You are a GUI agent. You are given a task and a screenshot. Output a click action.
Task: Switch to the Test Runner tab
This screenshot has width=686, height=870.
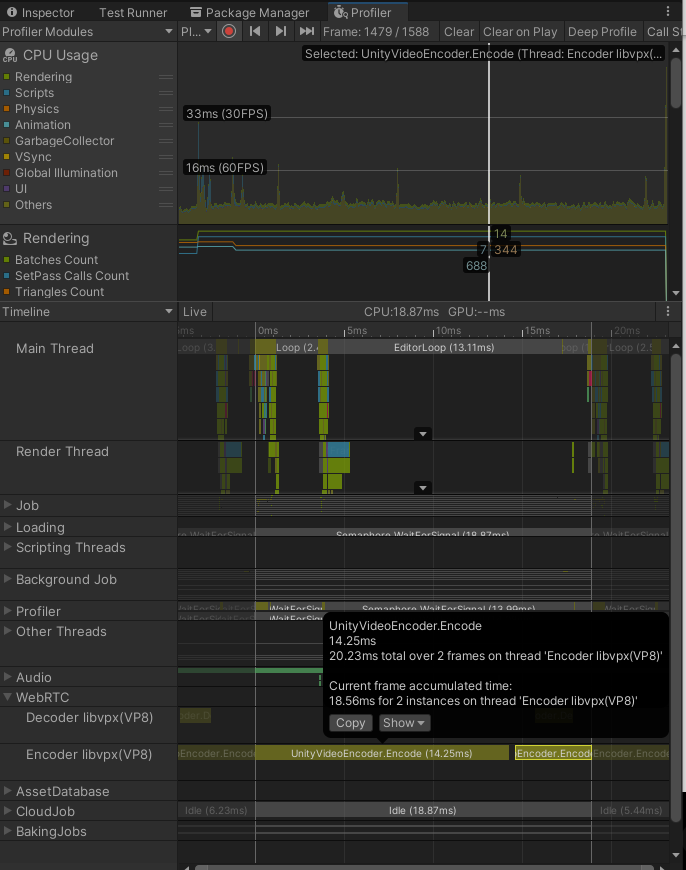(133, 12)
